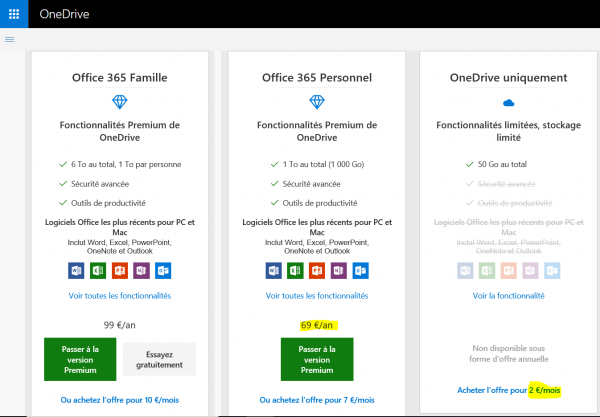Open 'Voir toutes les fonctionnalités' in Famille card
This screenshot has width=600, height=417.
coord(120,296)
